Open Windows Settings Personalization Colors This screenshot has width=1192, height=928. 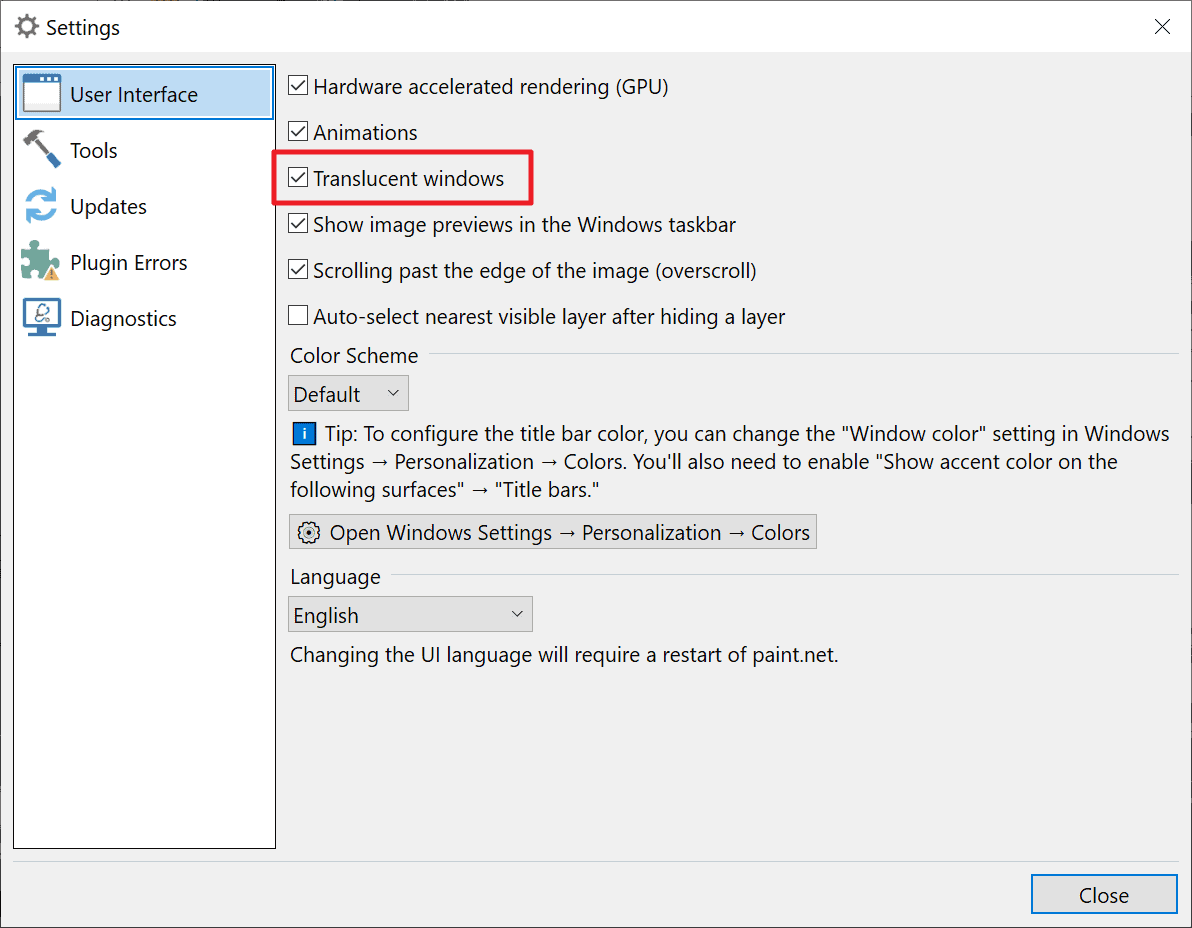click(552, 532)
